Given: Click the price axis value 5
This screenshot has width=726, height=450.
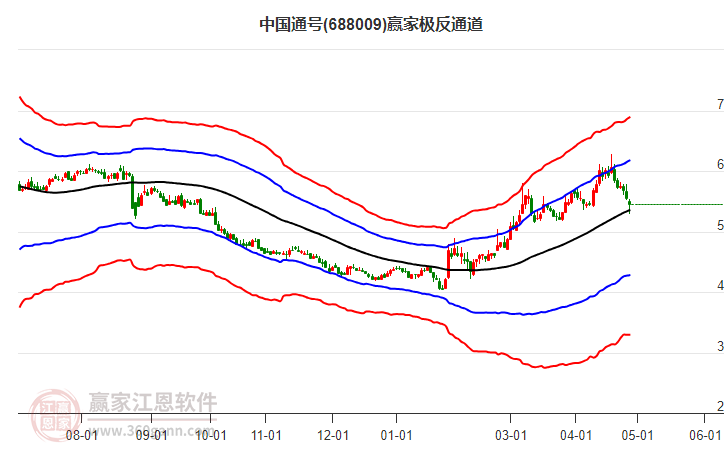Looking at the screenshot, I should (720, 225).
